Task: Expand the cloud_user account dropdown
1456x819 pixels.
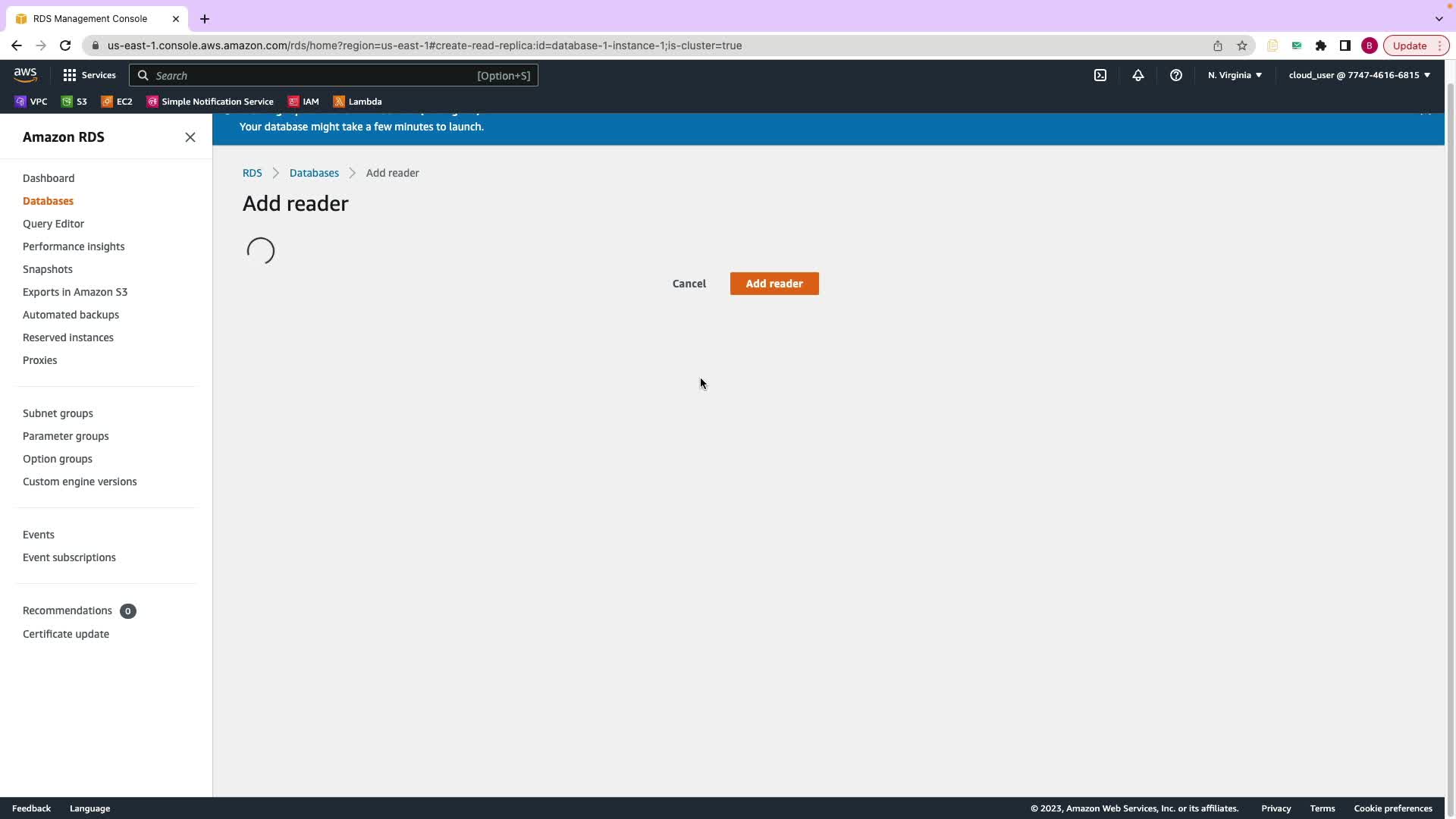Action: pyautogui.click(x=1359, y=75)
